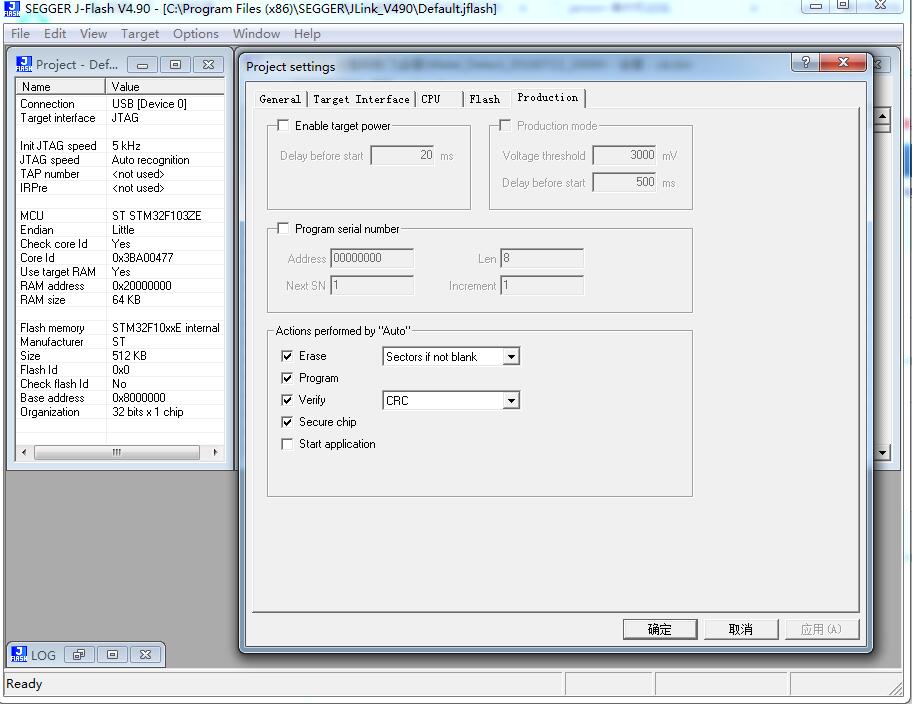The width and height of the screenshot is (912, 704).
Task: Click background window scroll up arrow
Action: 882,116
